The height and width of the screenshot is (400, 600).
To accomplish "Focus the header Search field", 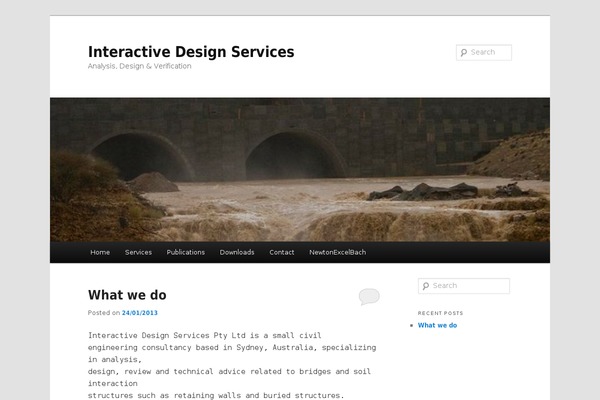I will [484, 52].
